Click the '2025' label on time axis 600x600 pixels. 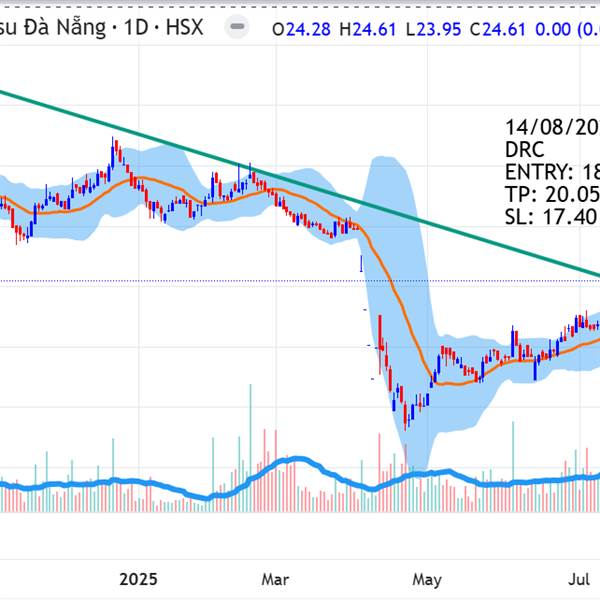(138, 579)
